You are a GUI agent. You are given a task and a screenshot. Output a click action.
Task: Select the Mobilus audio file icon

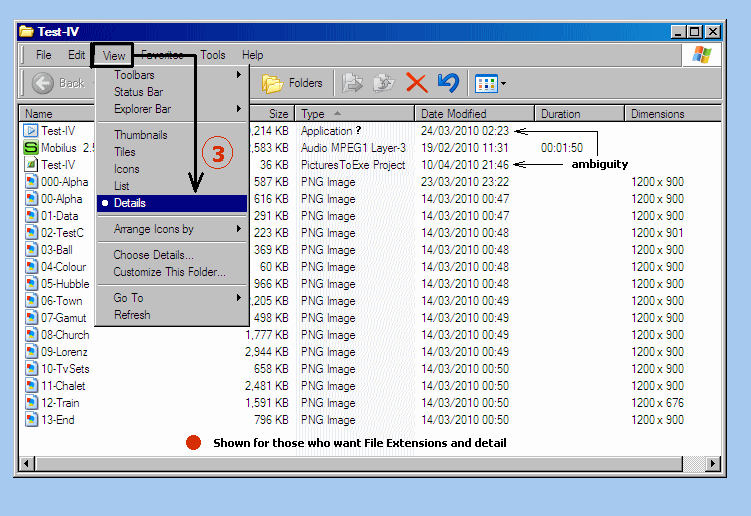click(31, 148)
